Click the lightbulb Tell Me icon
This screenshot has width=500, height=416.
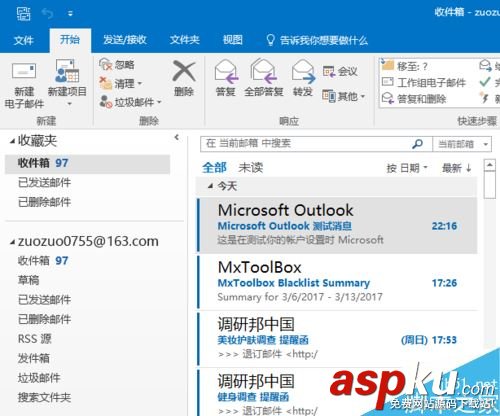click(x=270, y=40)
